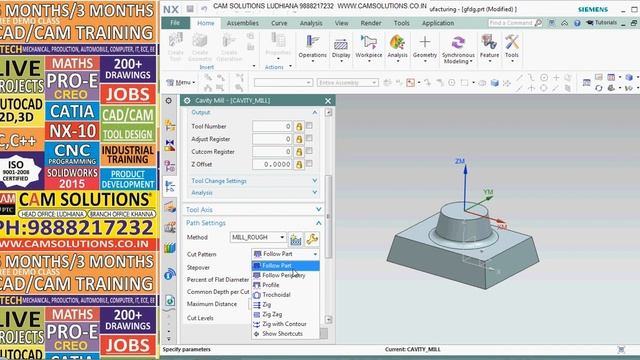Select Follow Part cut pattern option
This screenshot has width=640, height=360.
pyautogui.click(x=285, y=266)
